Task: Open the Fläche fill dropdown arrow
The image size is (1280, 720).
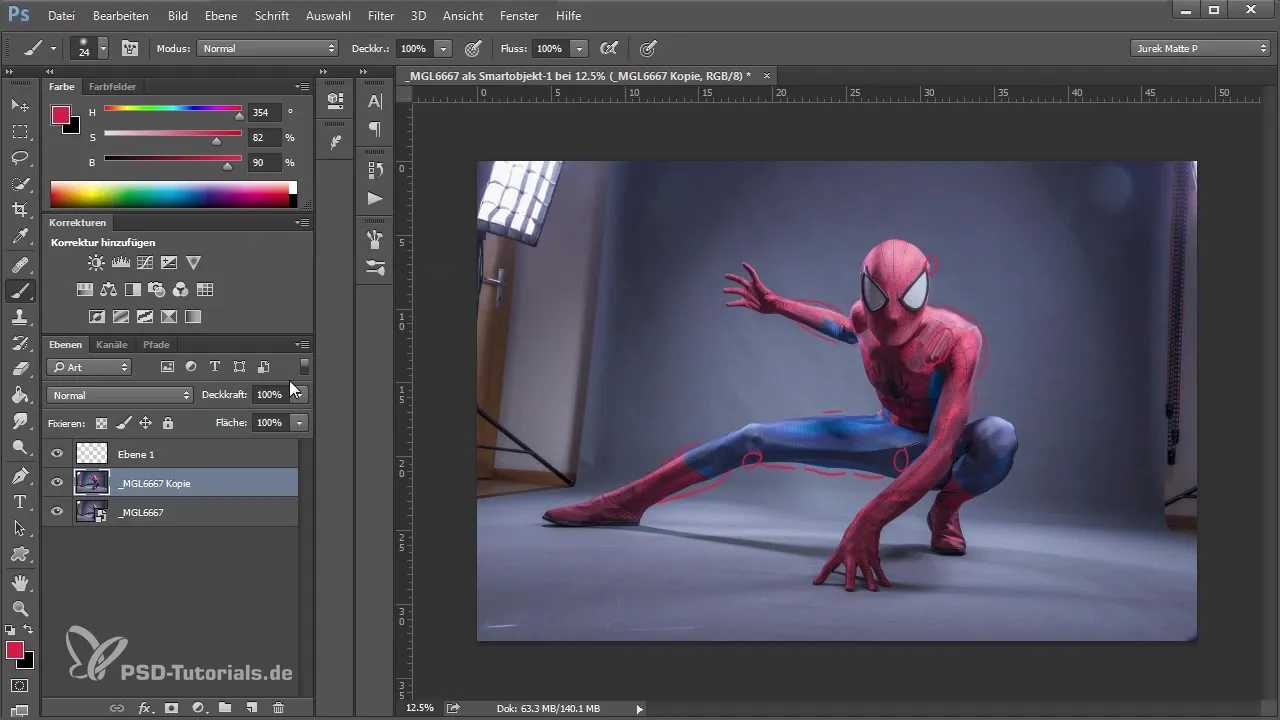Action: (298, 423)
